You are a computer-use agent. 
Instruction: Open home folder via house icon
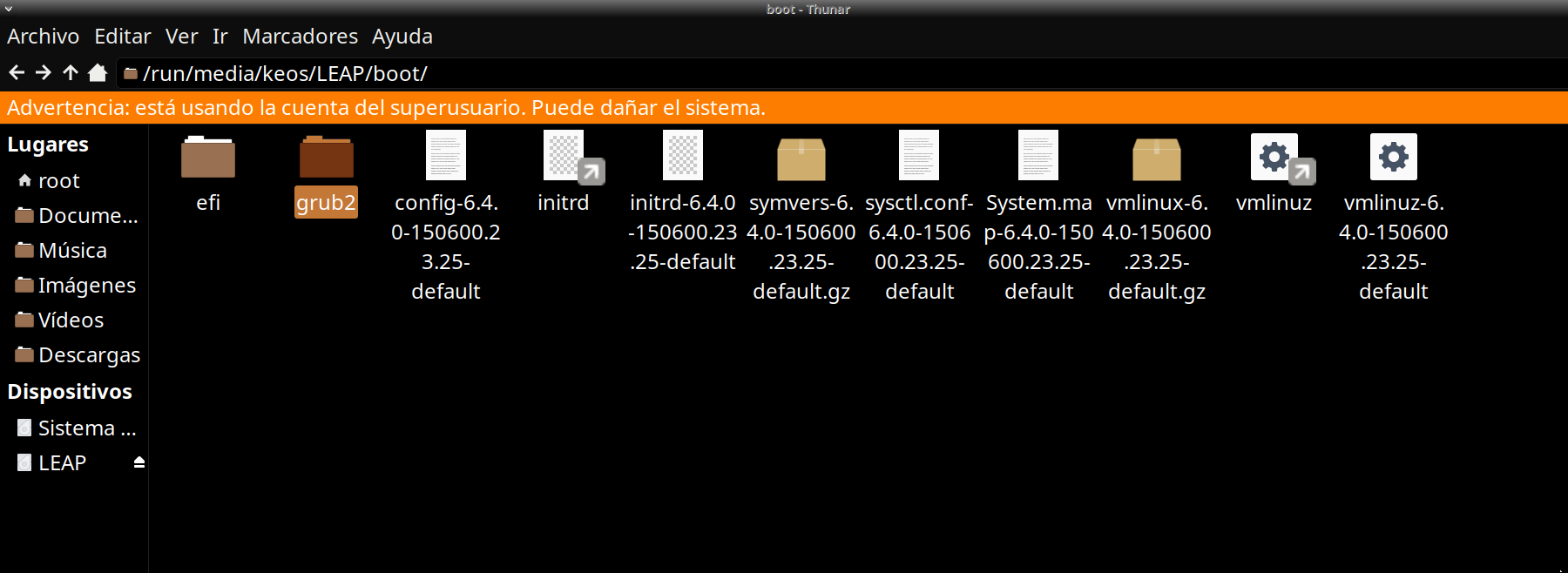[x=98, y=73]
